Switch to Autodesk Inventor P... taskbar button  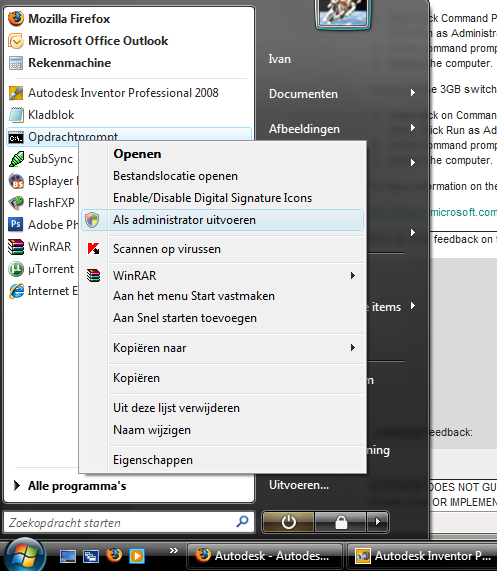coord(422,556)
